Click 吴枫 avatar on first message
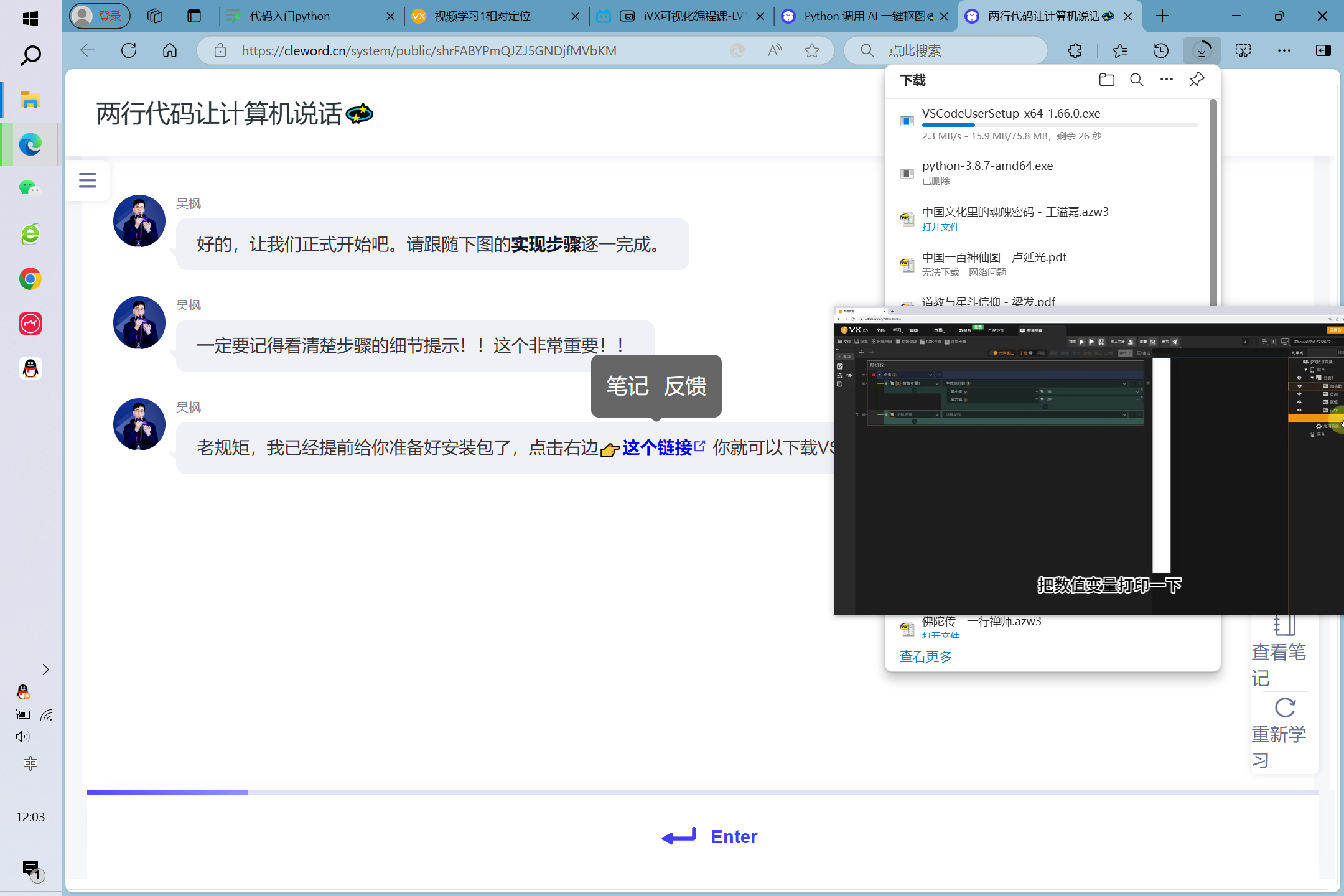 [x=139, y=221]
